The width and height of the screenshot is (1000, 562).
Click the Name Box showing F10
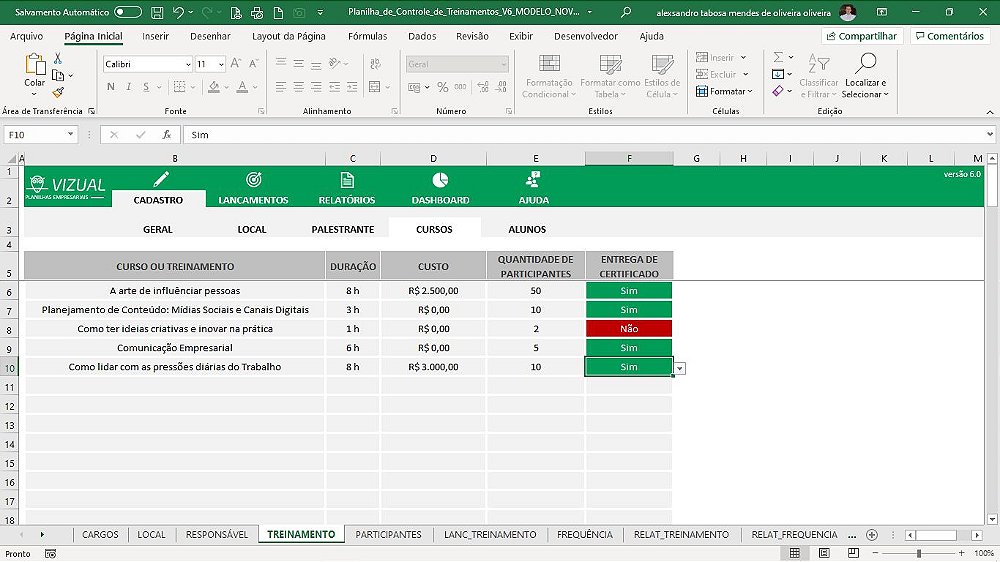tap(34, 135)
